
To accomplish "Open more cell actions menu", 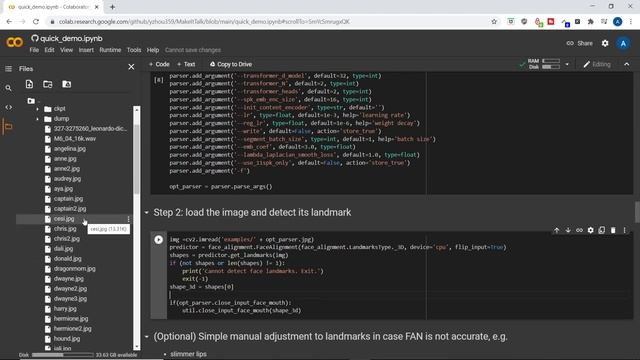I will click(x=624, y=231).
